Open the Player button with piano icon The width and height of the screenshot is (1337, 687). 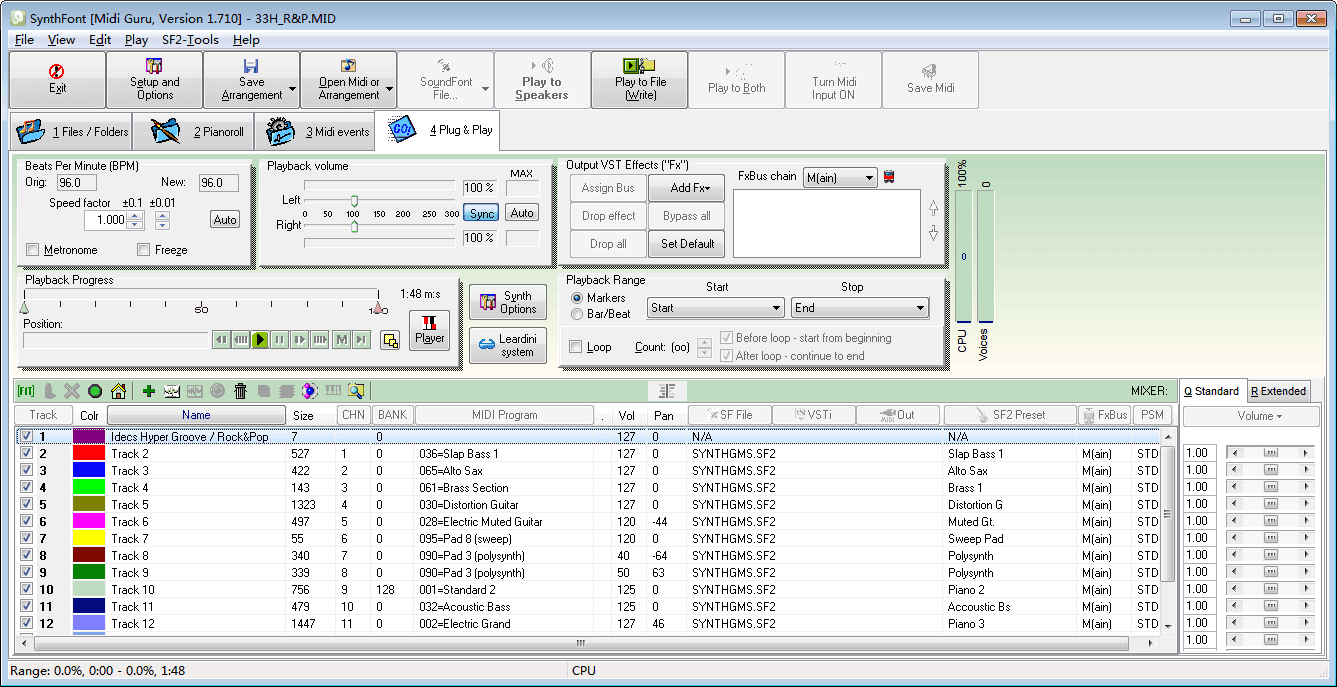click(430, 329)
